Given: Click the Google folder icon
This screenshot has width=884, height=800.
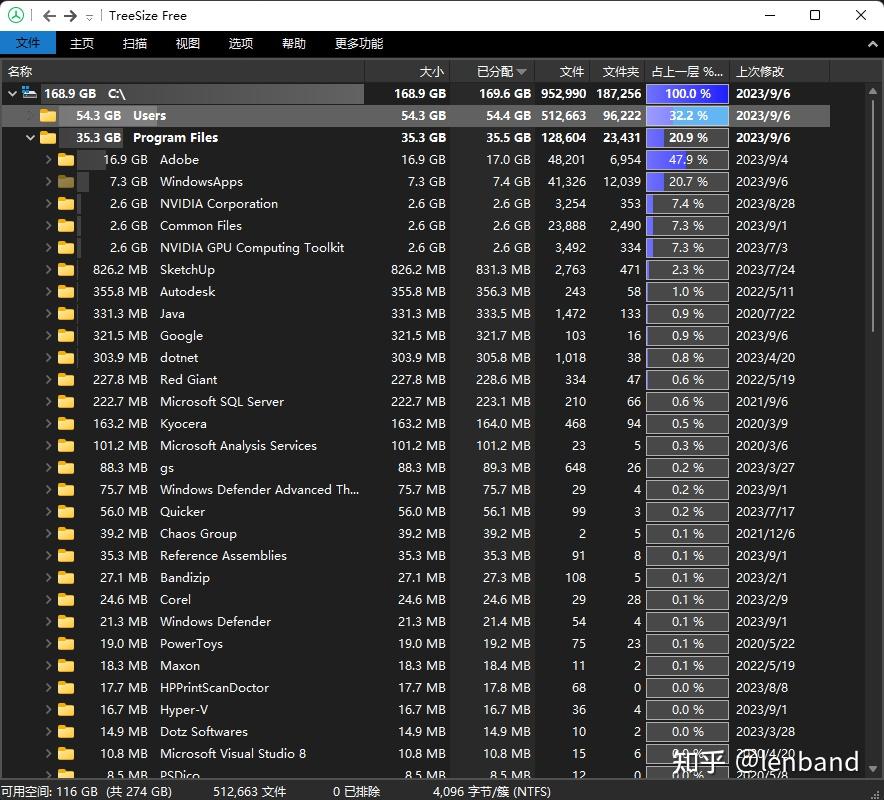Looking at the screenshot, I should coord(66,335).
